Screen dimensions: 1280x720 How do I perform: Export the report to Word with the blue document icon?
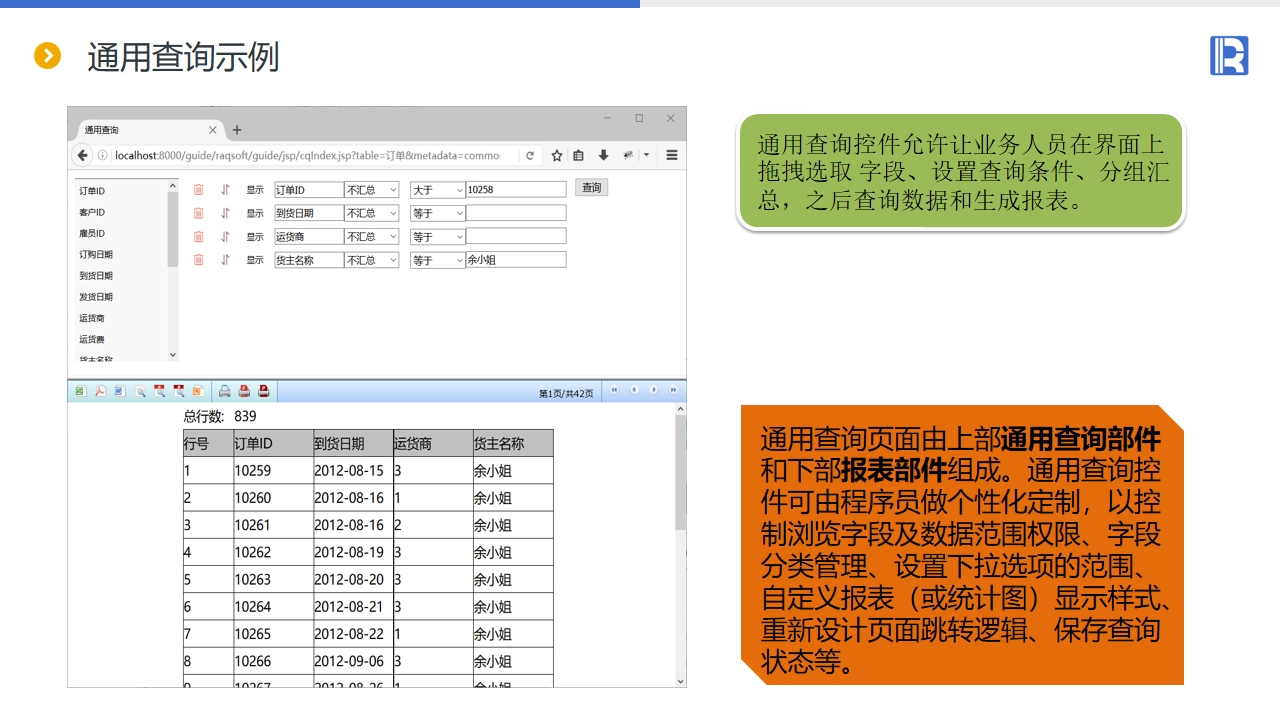coord(119,391)
